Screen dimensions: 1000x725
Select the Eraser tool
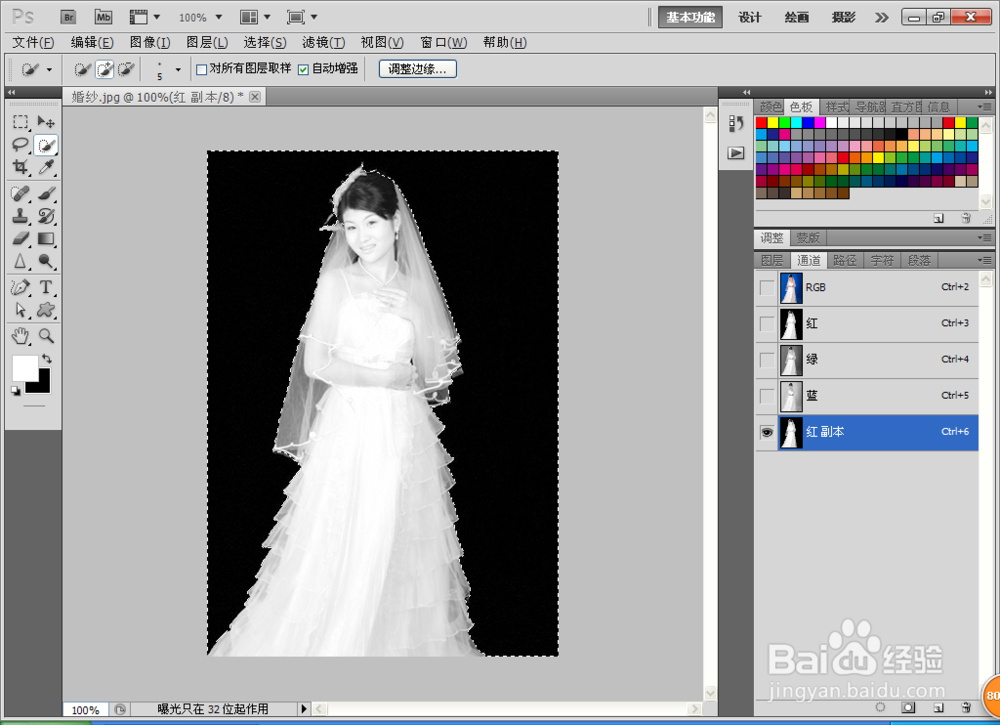[20, 239]
